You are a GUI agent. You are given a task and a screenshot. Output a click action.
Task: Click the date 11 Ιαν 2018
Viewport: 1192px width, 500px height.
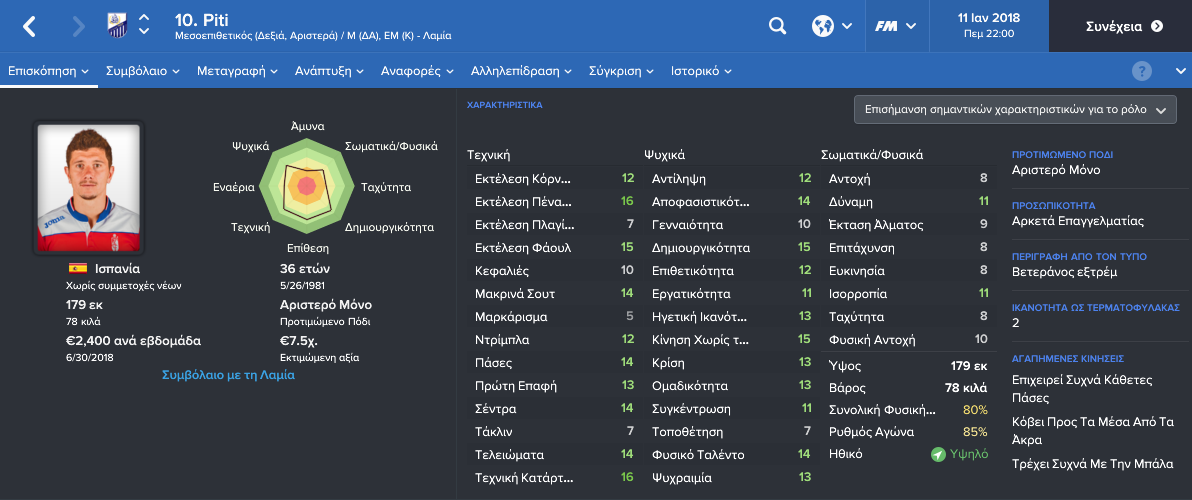tap(983, 17)
